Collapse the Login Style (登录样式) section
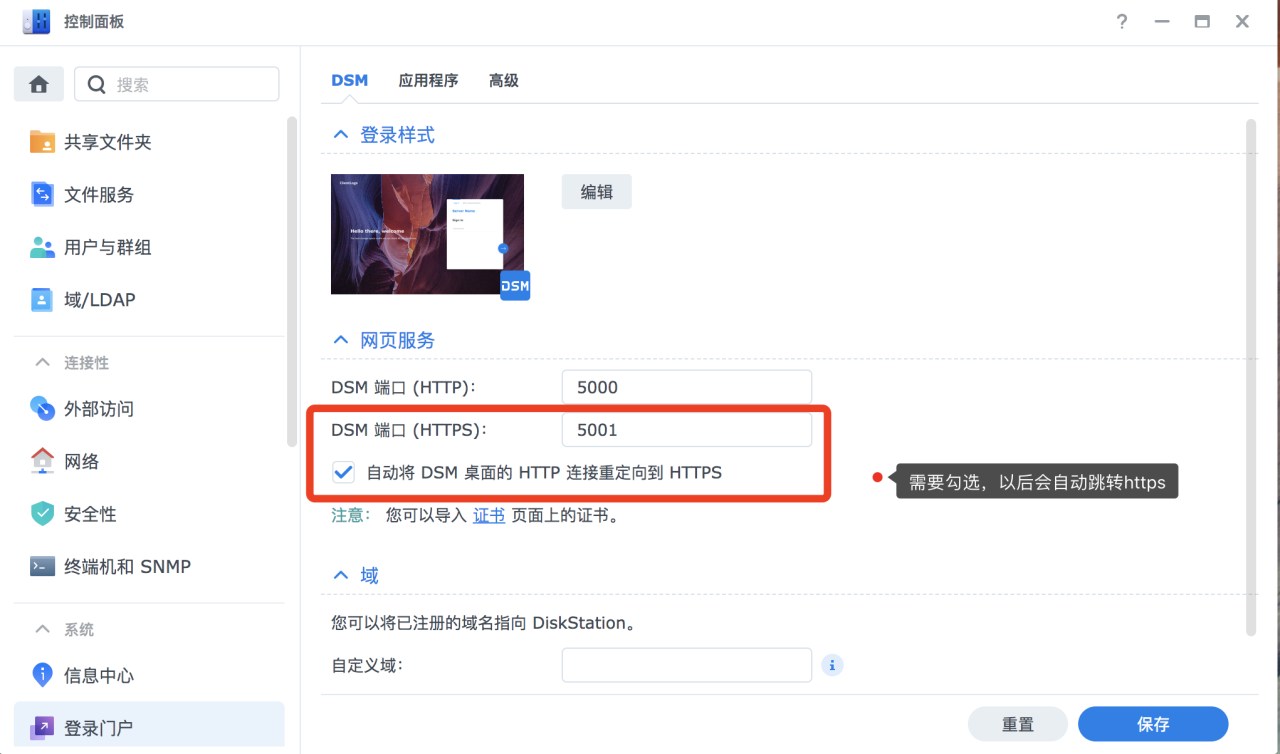 tap(341, 134)
